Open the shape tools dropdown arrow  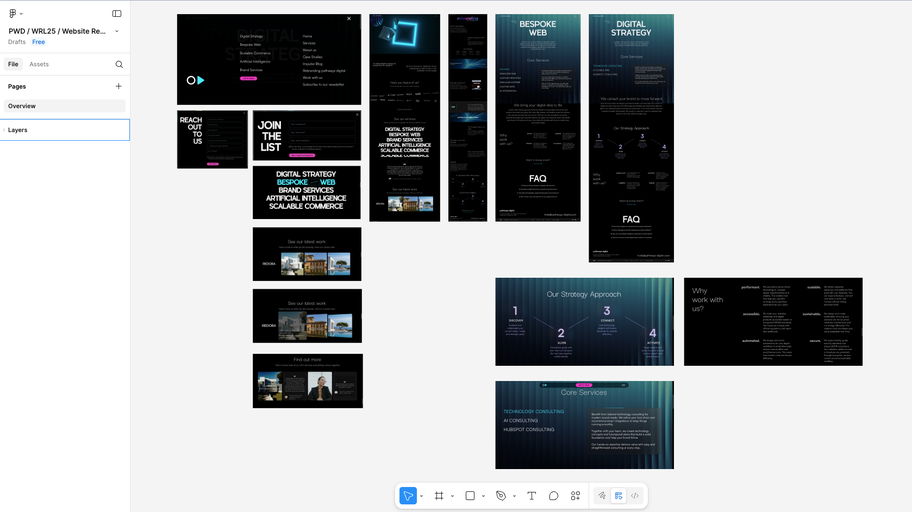[x=483, y=496]
